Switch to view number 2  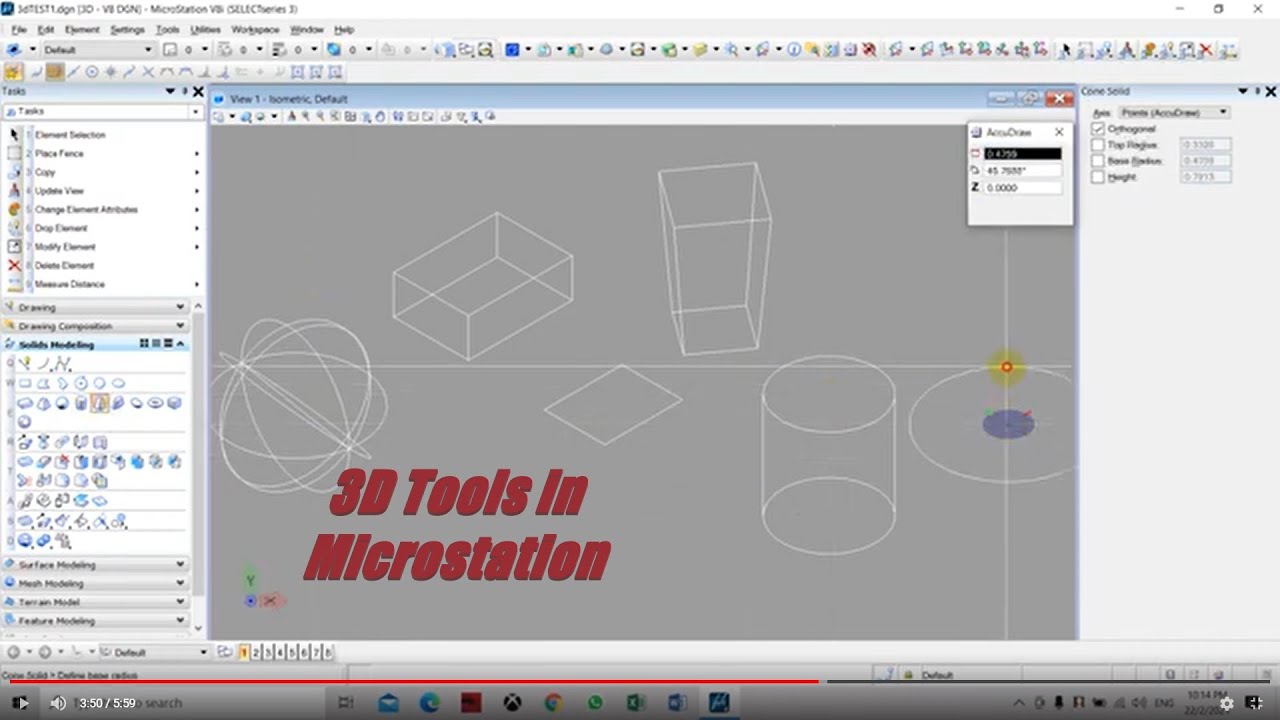pos(255,652)
